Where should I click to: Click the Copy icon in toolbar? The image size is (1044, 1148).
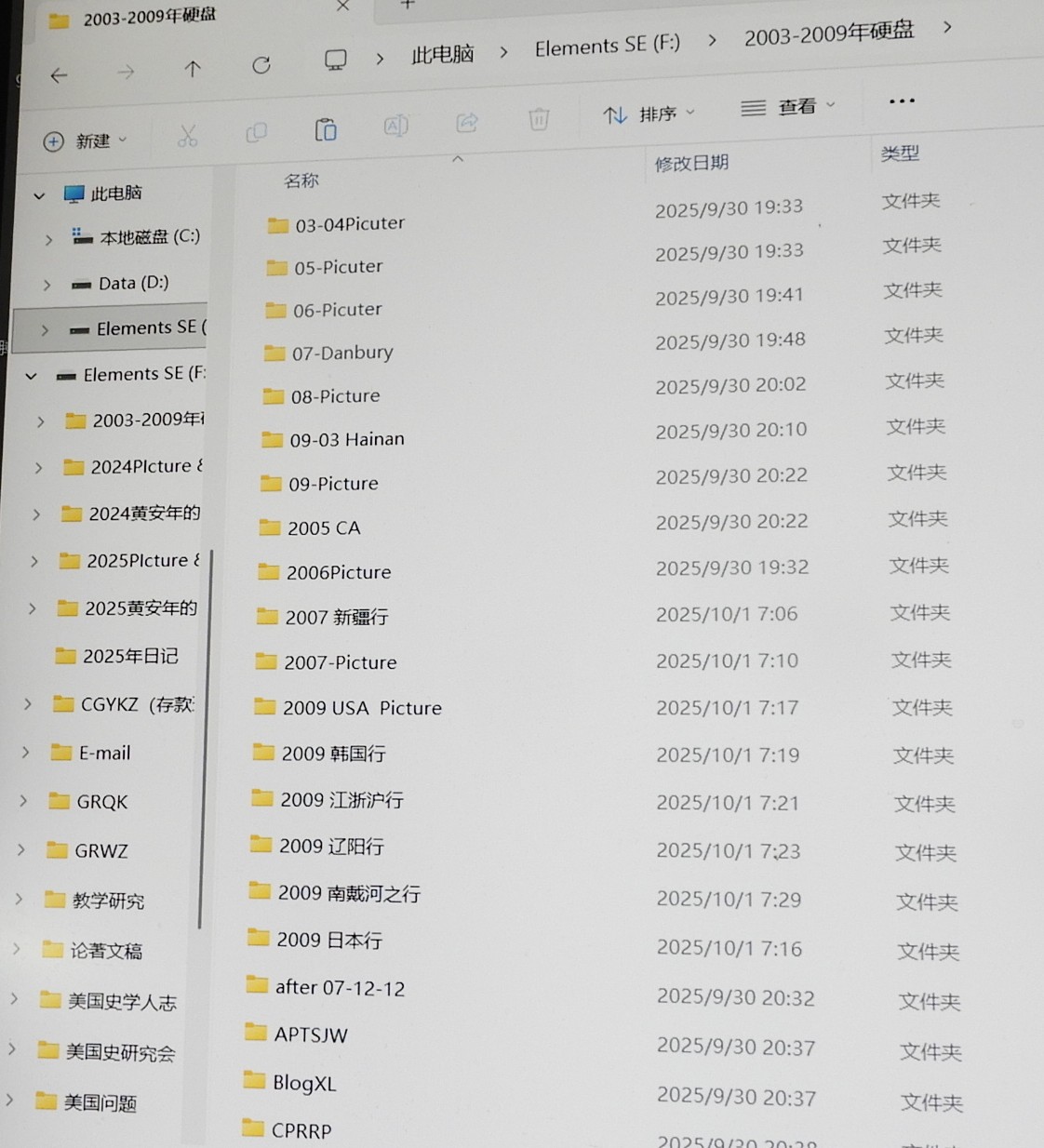click(x=256, y=133)
